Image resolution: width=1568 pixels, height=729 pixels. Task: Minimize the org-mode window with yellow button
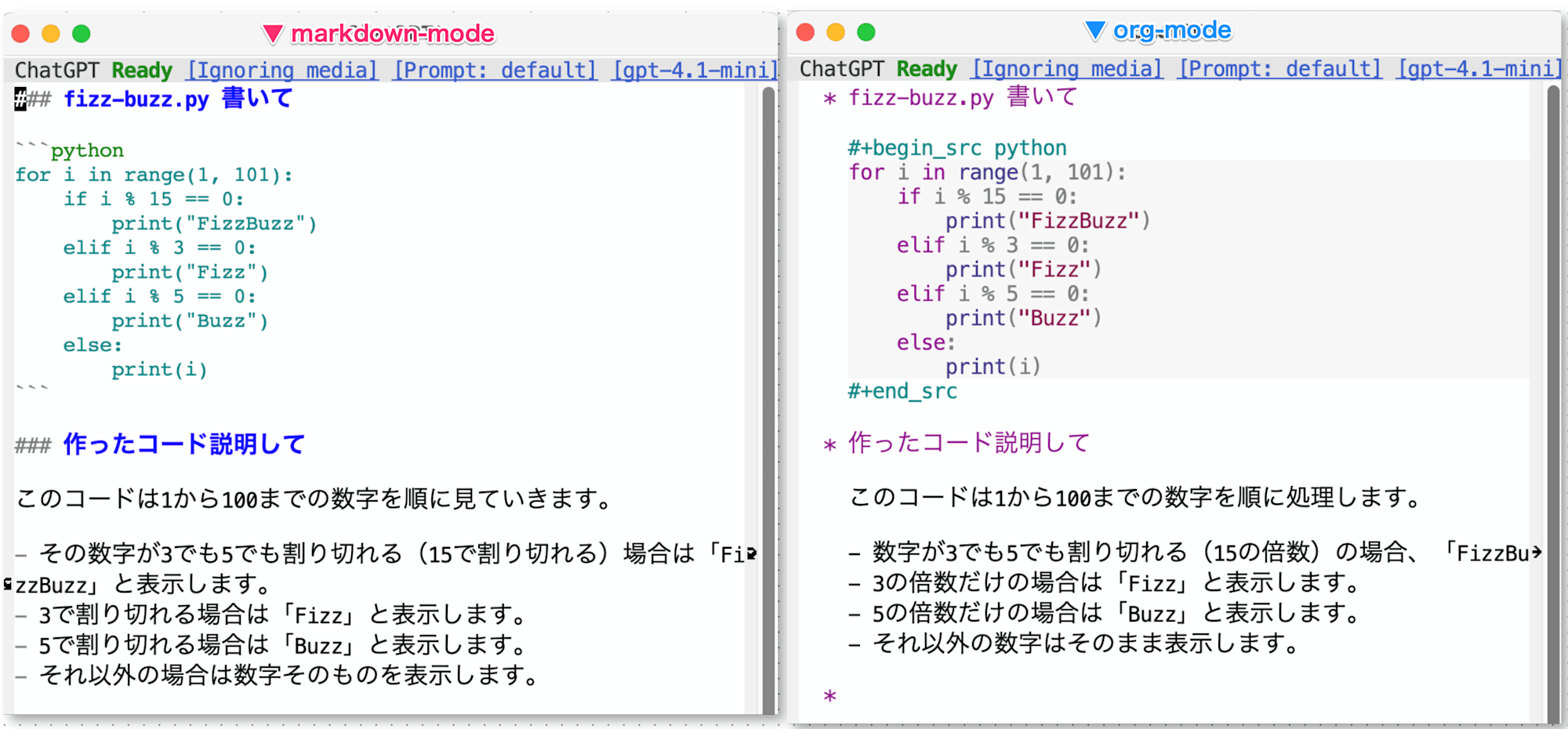(x=836, y=32)
